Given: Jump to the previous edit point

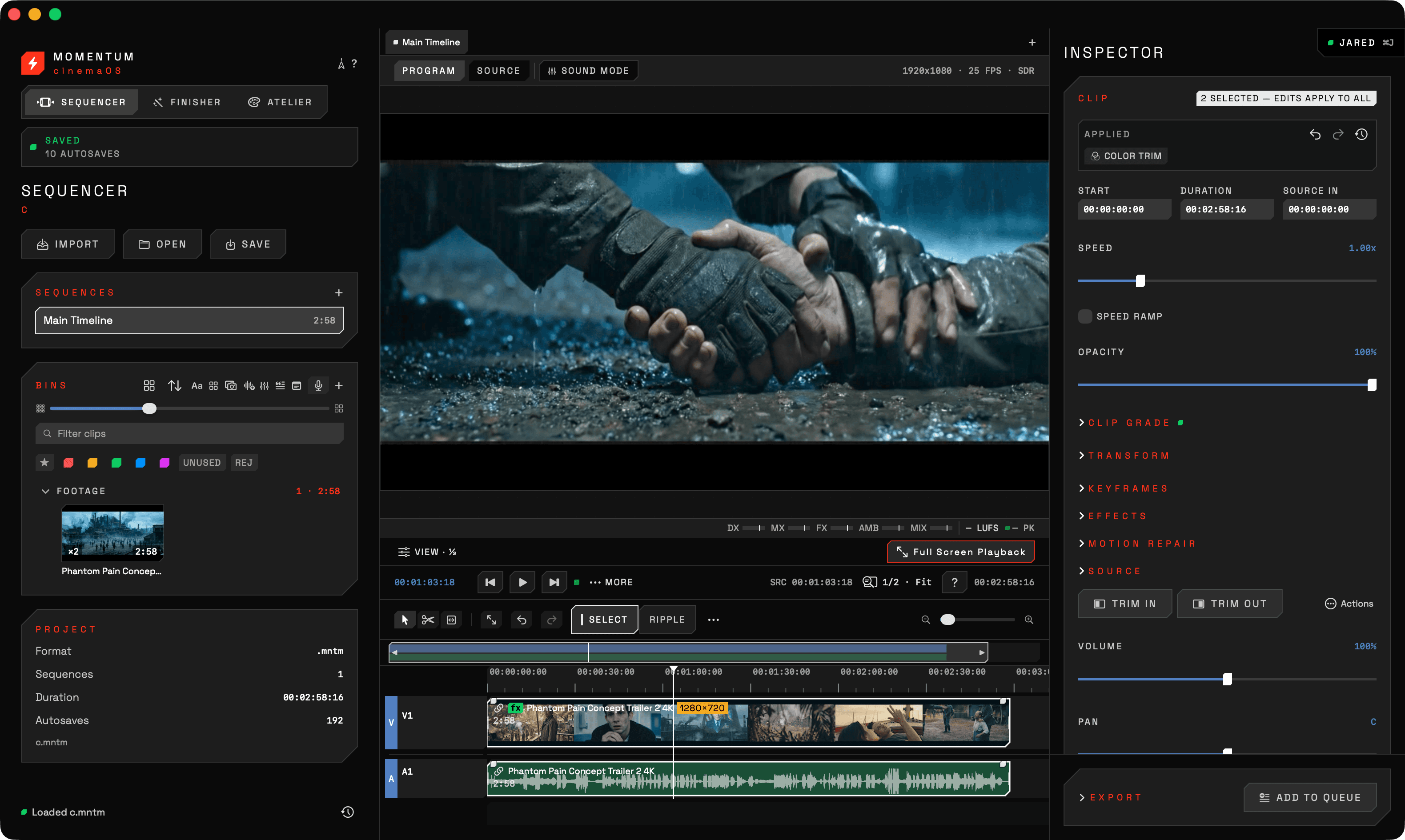Looking at the screenshot, I should tap(490, 582).
